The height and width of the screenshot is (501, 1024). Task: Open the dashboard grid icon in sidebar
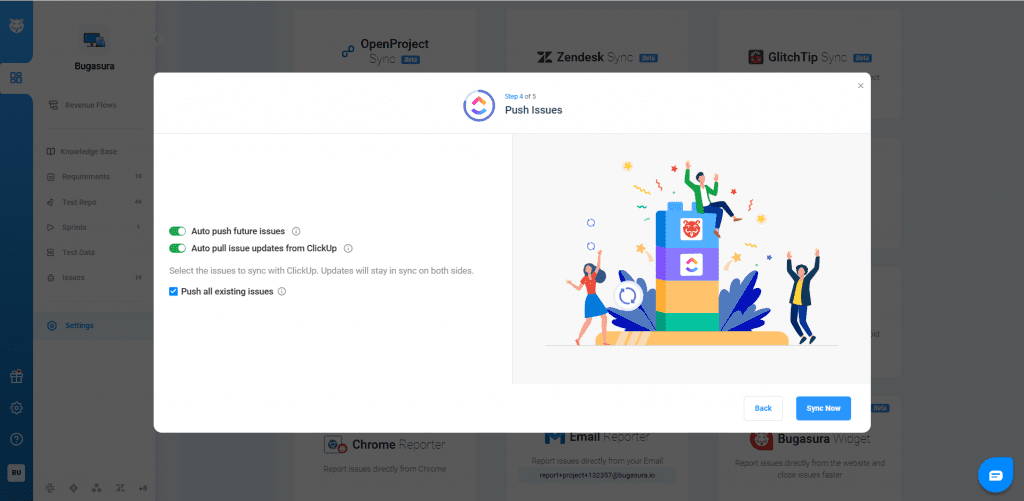pos(16,78)
